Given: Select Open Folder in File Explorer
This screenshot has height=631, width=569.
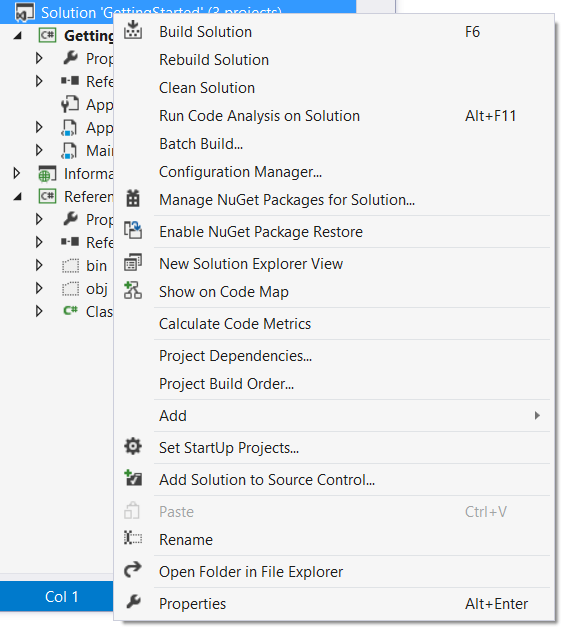Looking at the screenshot, I should 334,571.
